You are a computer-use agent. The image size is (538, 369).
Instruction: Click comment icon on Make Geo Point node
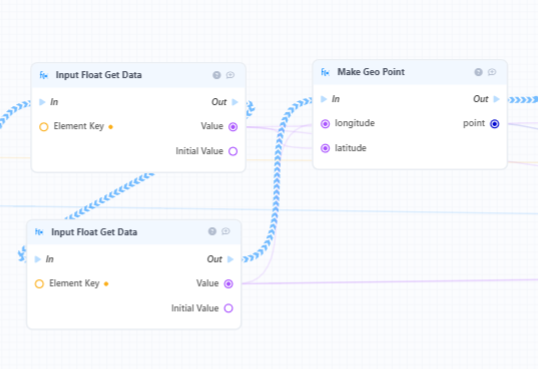point(492,72)
